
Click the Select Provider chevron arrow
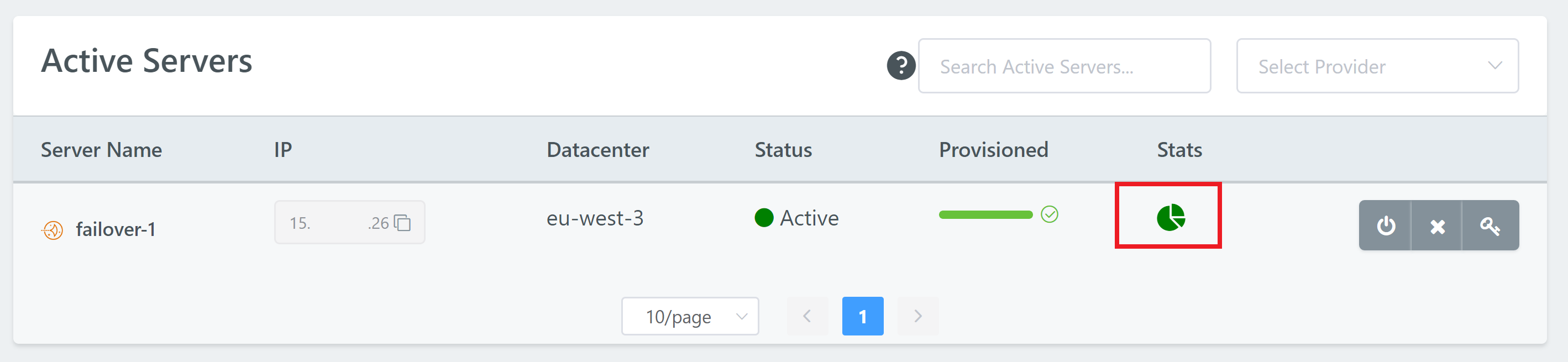1494,66
